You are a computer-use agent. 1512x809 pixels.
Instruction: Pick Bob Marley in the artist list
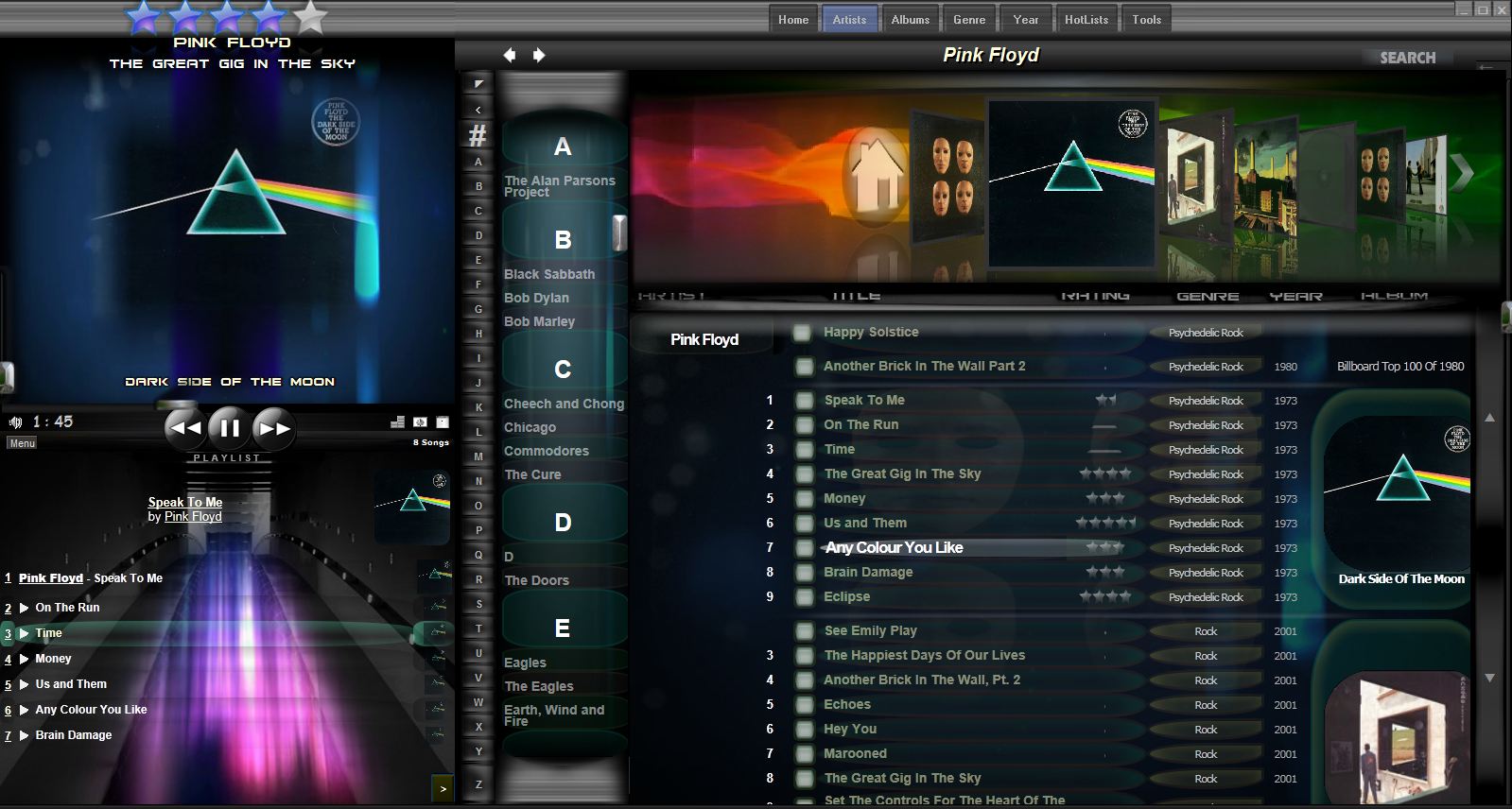[539, 321]
